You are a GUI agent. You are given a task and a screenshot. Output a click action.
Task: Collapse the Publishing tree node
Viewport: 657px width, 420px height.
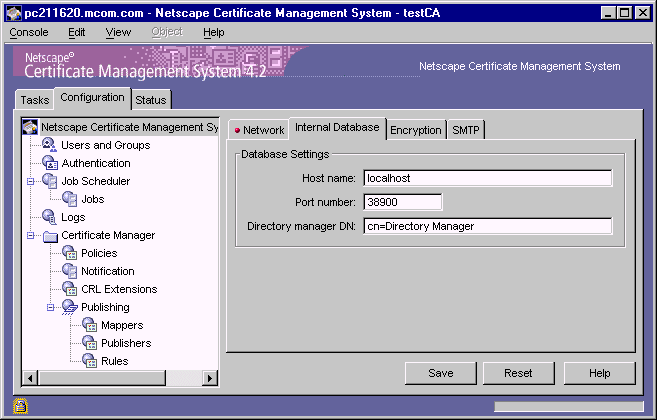51,308
